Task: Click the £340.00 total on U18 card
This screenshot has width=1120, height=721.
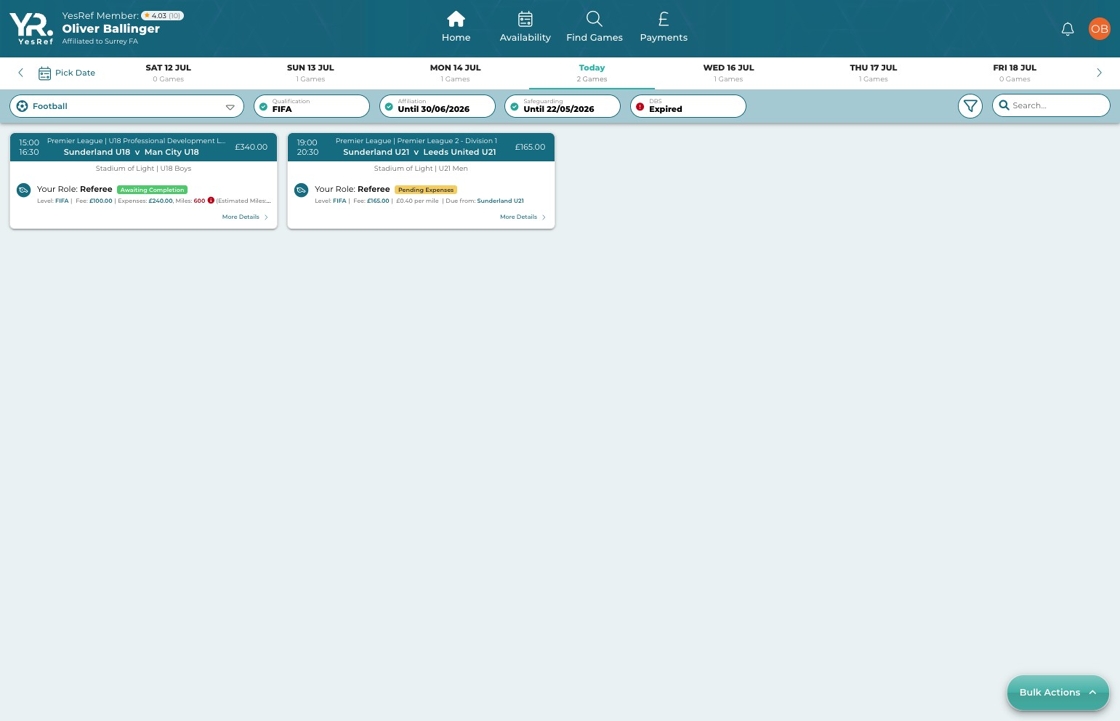Action: pyautogui.click(x=251, y=146)
